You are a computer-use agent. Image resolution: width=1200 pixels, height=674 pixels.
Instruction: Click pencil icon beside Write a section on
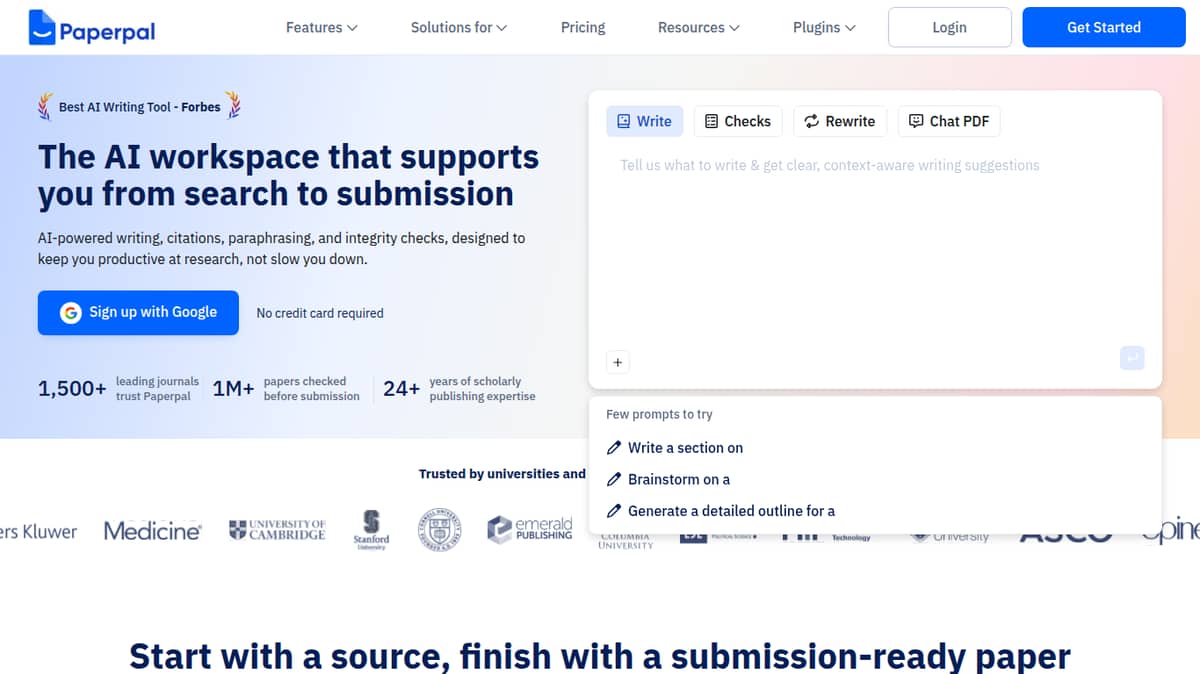tap(614, 448)
